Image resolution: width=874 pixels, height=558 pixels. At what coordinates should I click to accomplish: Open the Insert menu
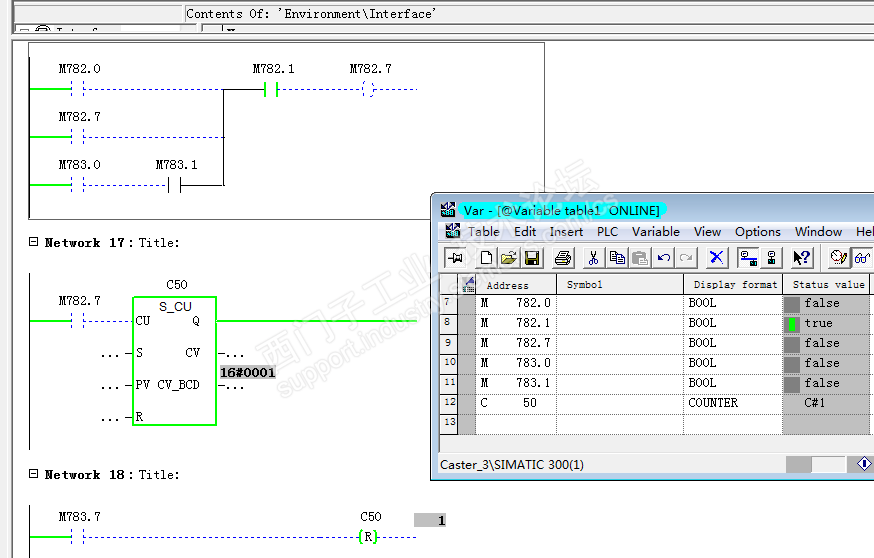tap(566, 232)
